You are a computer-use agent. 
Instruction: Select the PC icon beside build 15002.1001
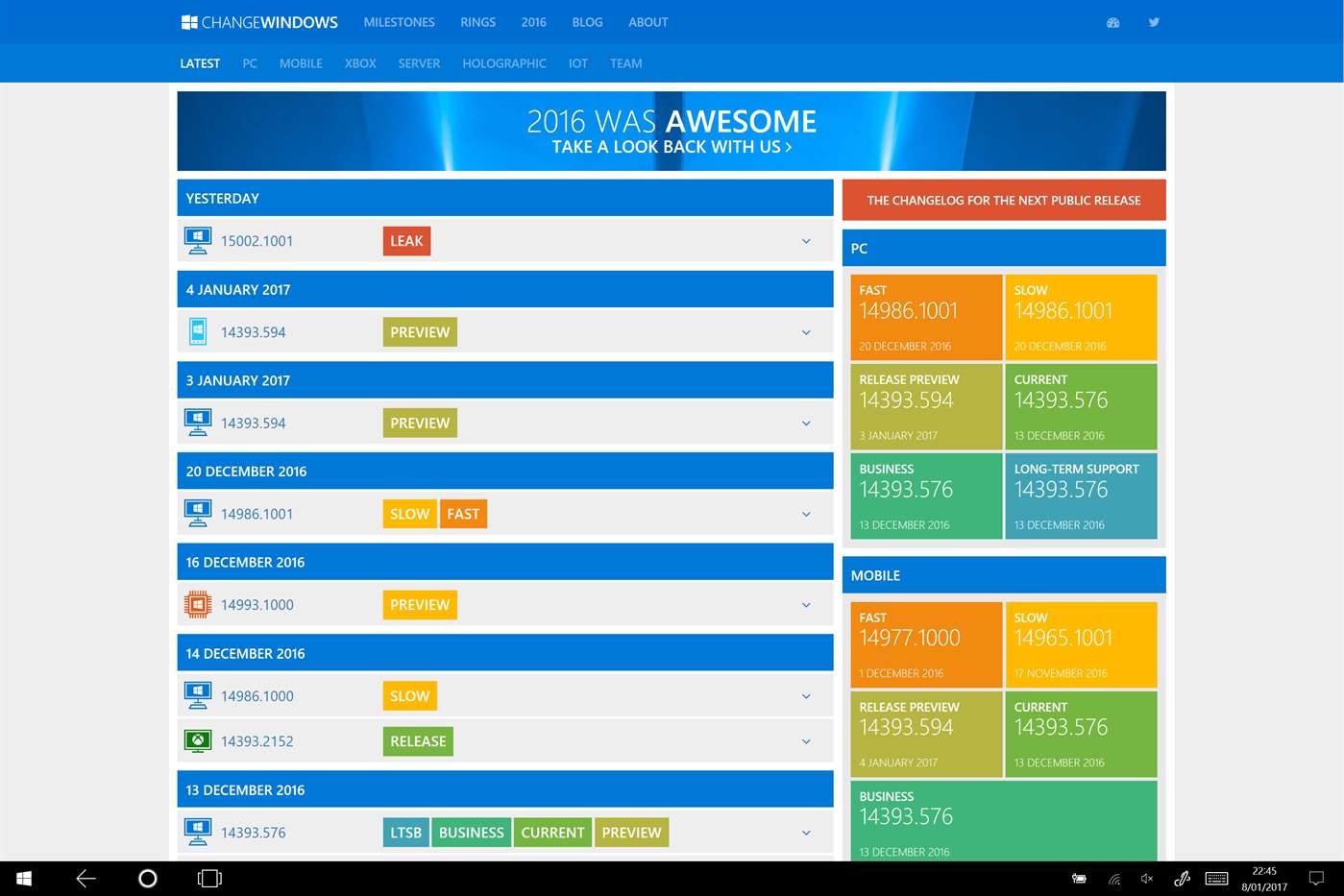198,241
